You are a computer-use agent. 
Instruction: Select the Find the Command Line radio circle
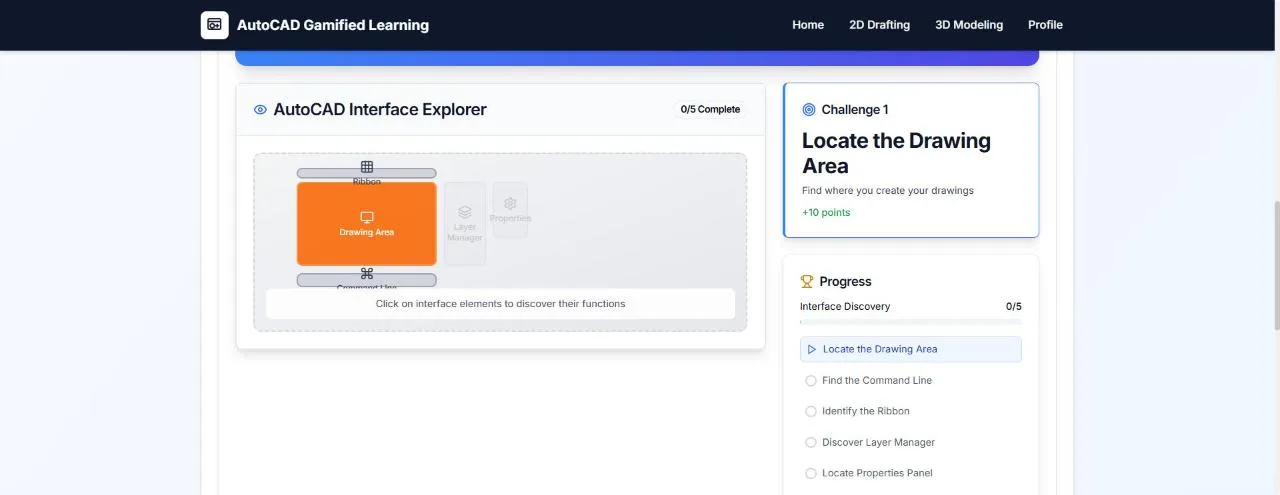click(811, 380)
